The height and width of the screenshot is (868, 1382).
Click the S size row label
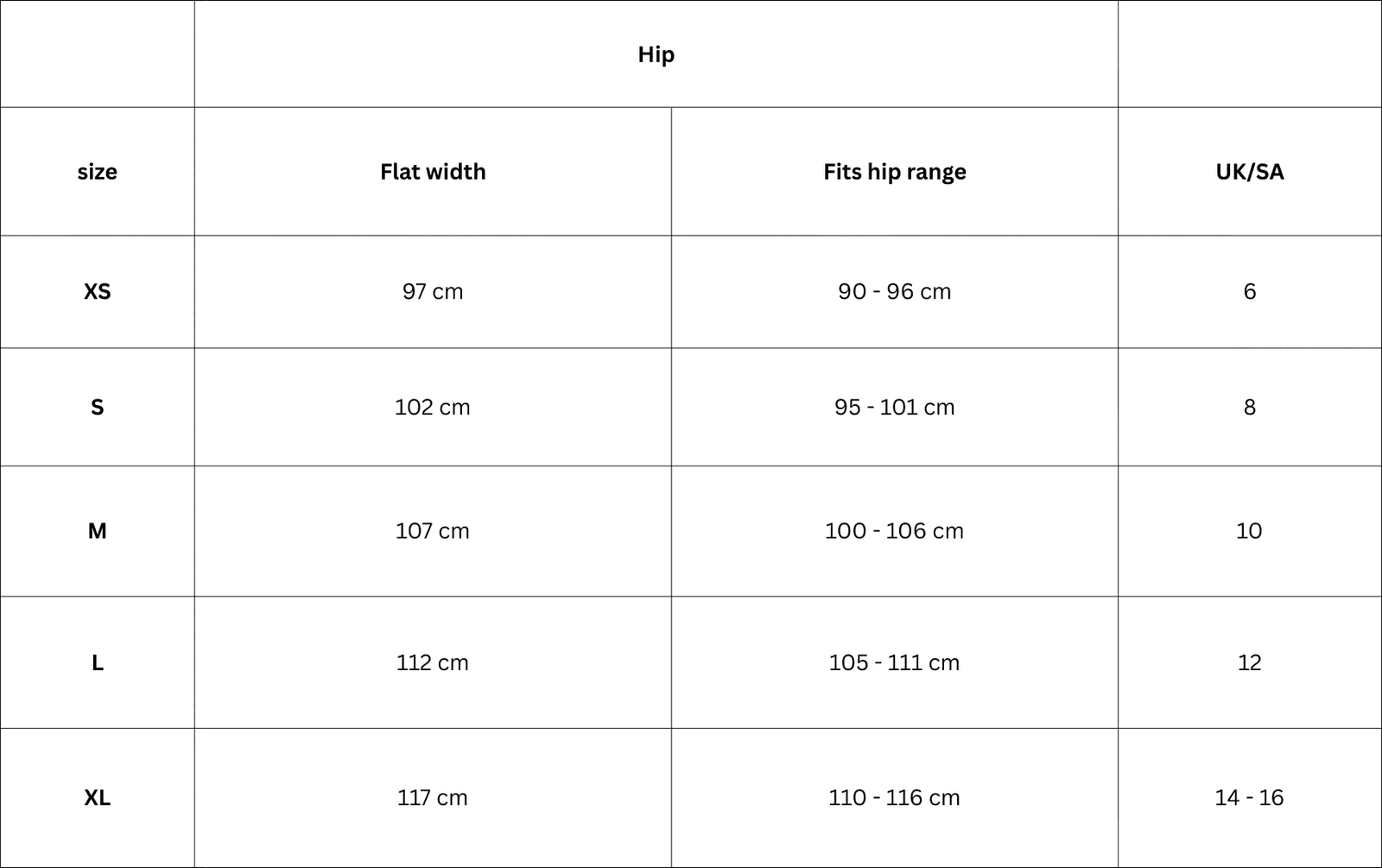pos(97,408)
